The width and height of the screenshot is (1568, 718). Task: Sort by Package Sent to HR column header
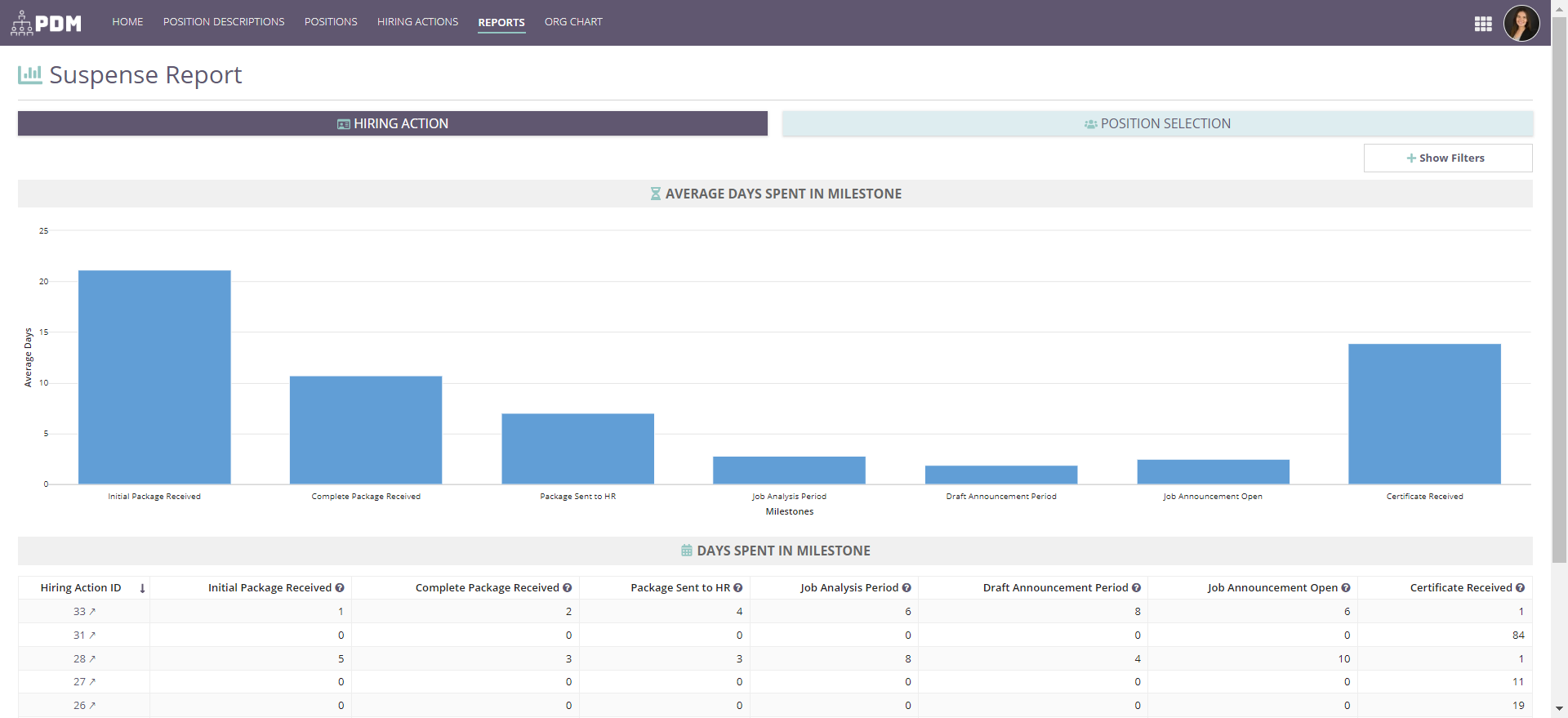pos(680,588)
